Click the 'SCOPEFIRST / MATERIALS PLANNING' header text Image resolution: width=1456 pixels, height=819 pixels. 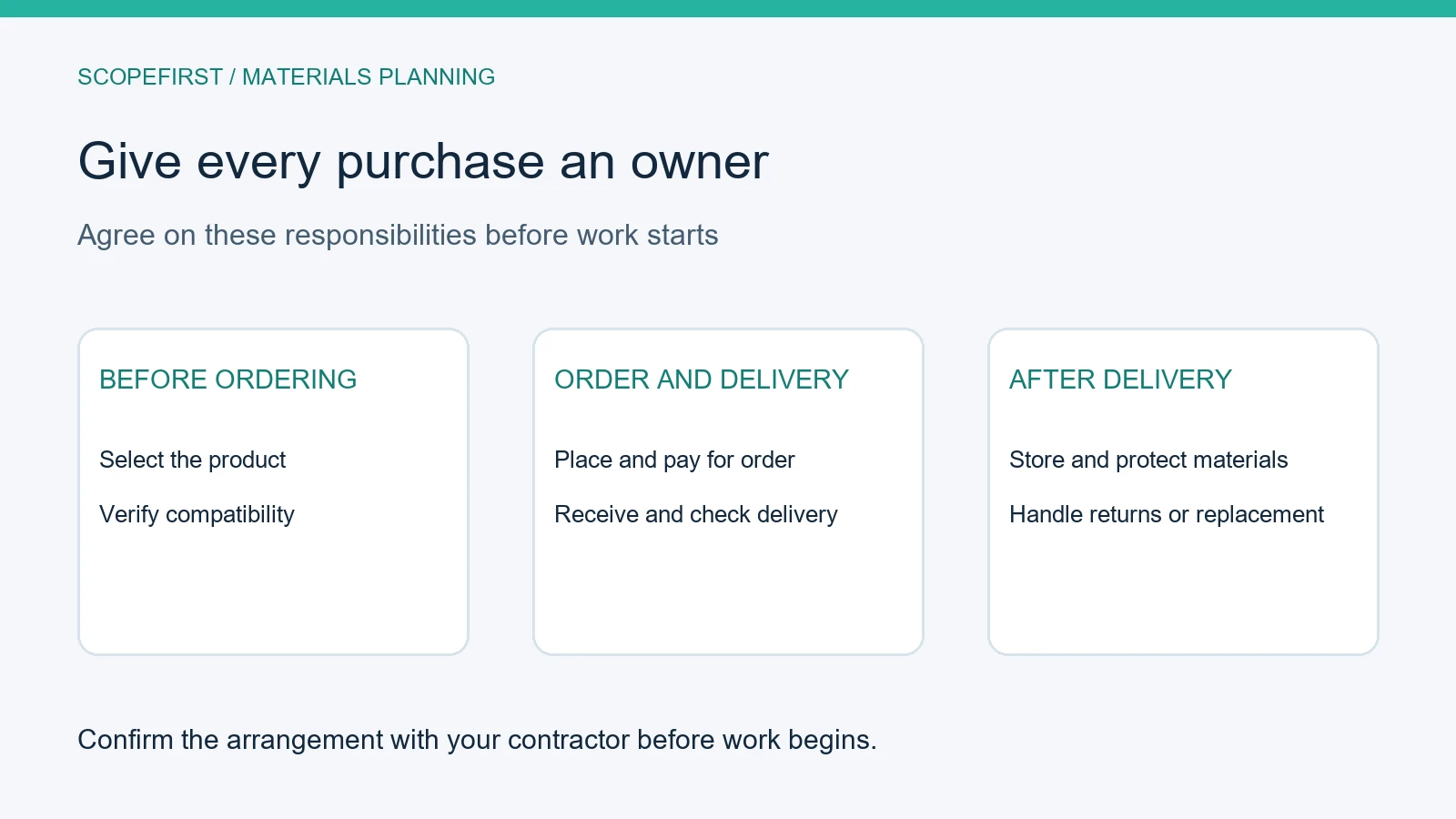pyautogui.click(x=286, y=76)
